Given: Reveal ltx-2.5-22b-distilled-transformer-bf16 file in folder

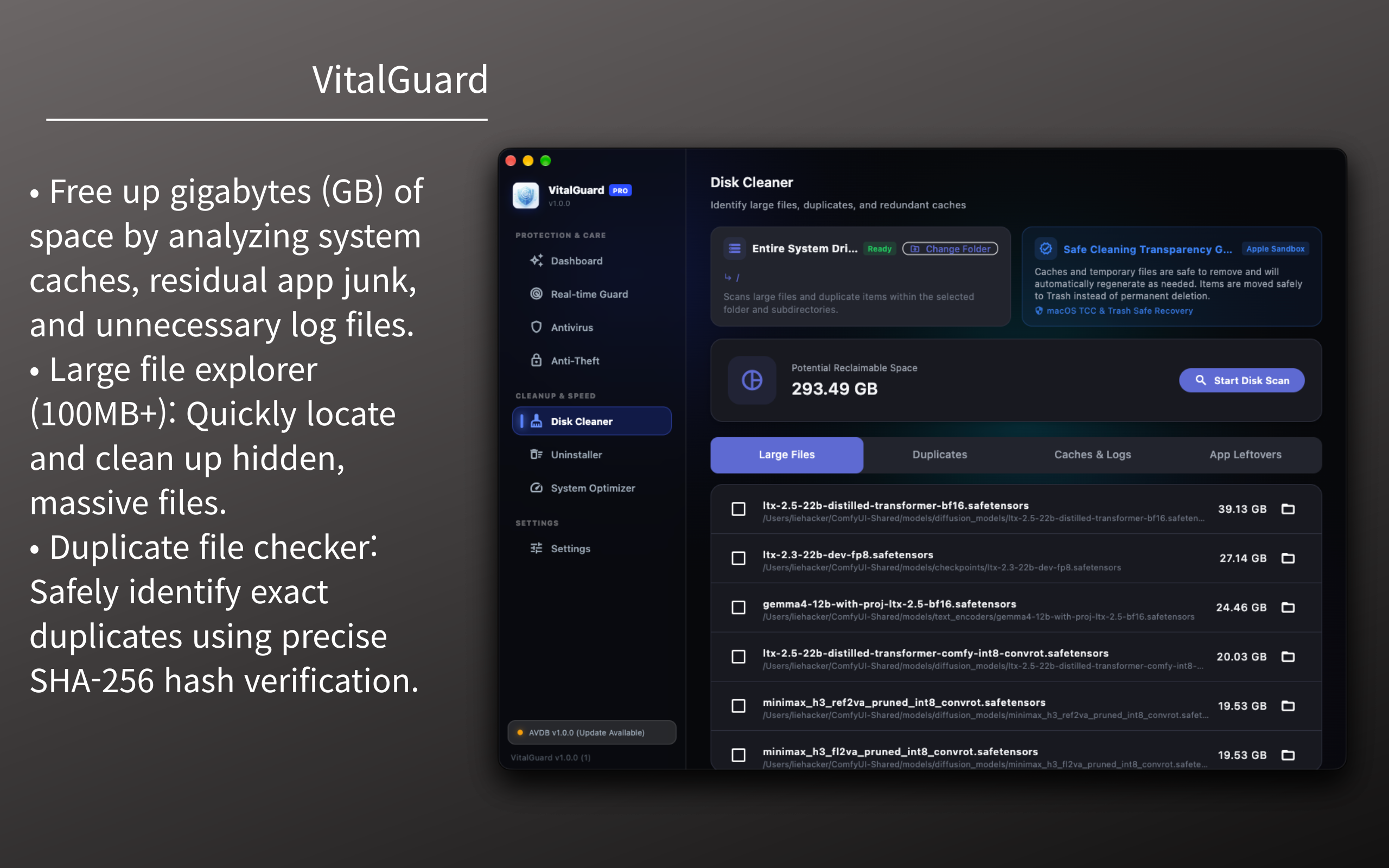Looking at the screenshot, I should point(1288,509).
